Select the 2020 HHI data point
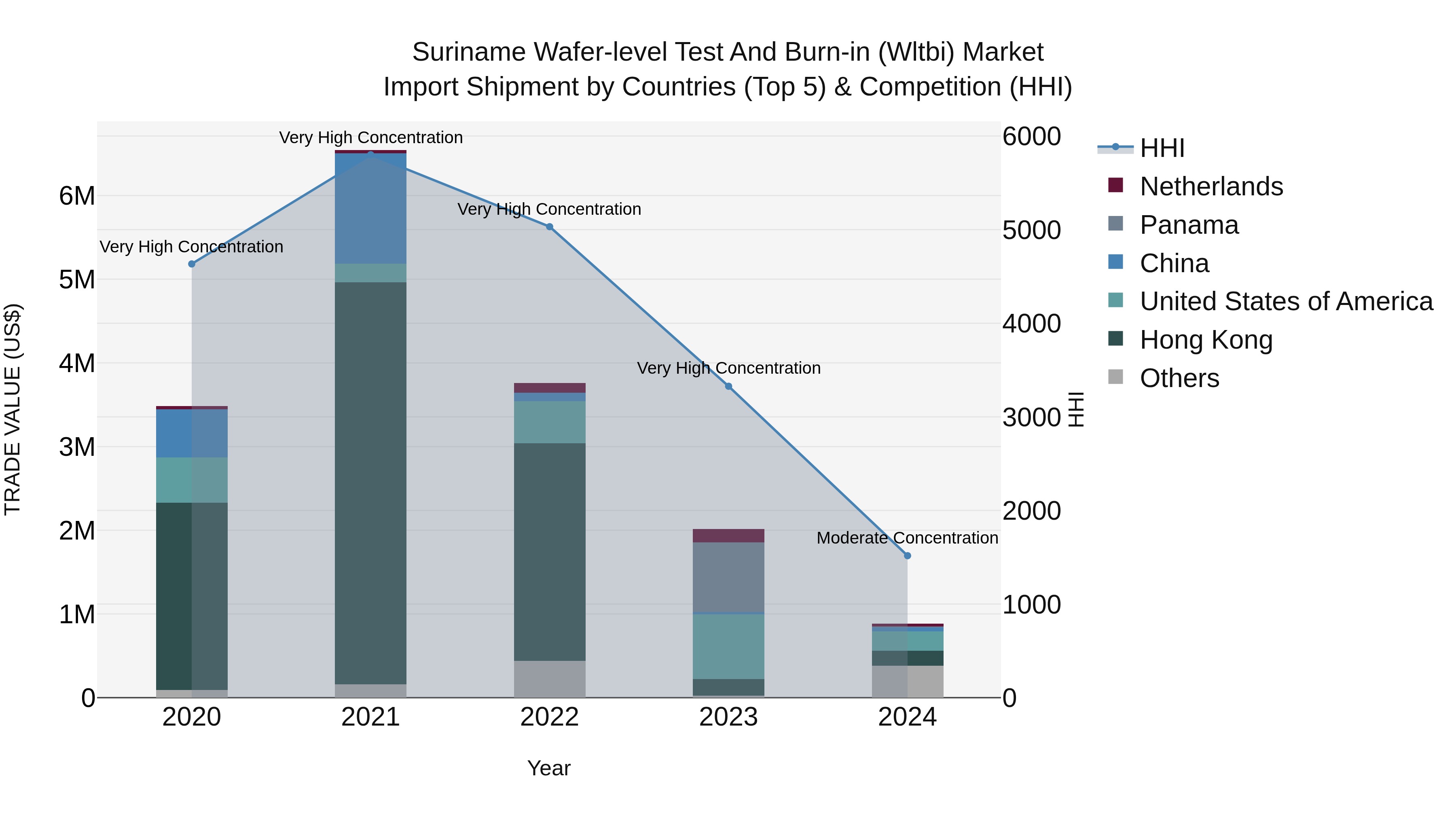 pos(192,264)
